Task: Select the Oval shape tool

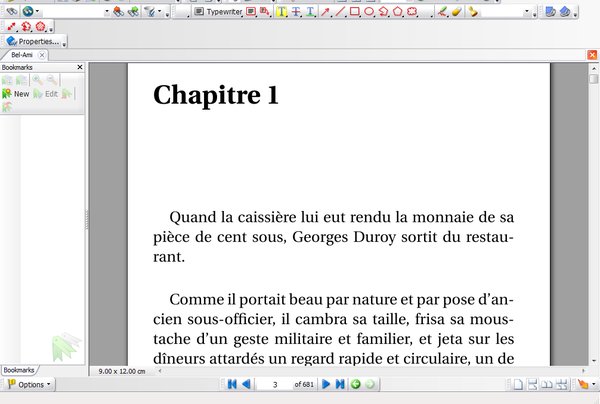Action: pos(369,12)
